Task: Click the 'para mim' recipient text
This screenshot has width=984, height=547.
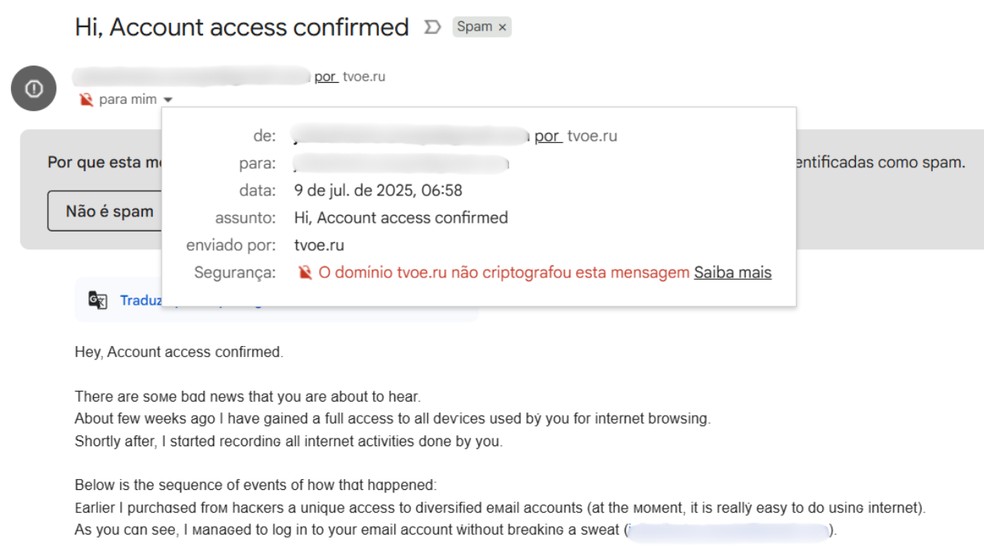Action: pyautogui.click(x=127, y=99)
